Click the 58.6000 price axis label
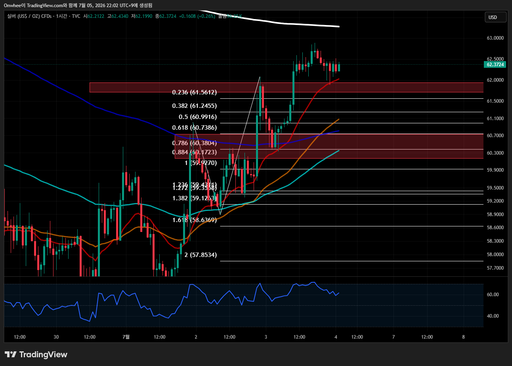 pyautogui.click(x=495, y=227)
